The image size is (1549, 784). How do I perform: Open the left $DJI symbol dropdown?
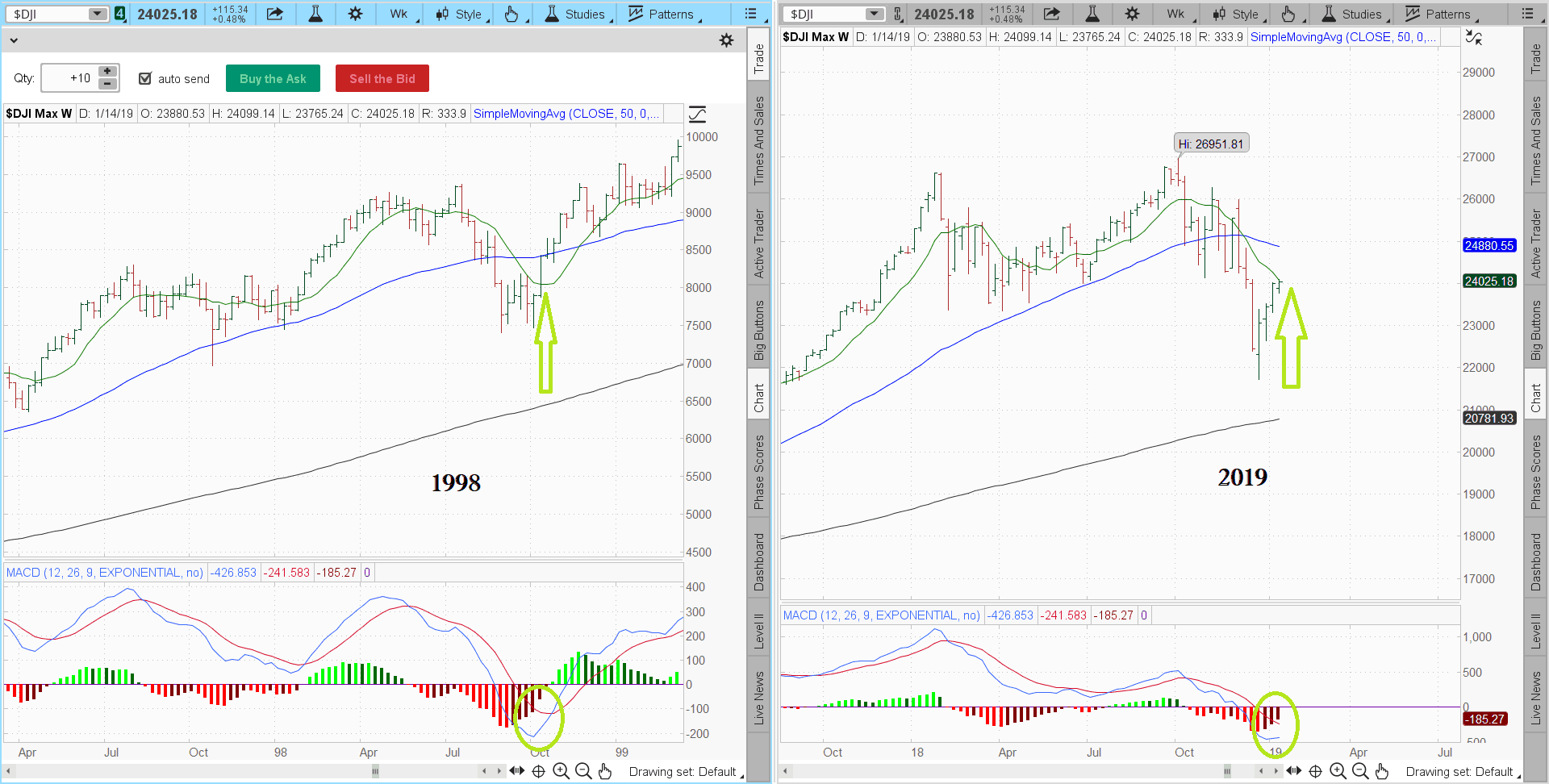[97, 14]
